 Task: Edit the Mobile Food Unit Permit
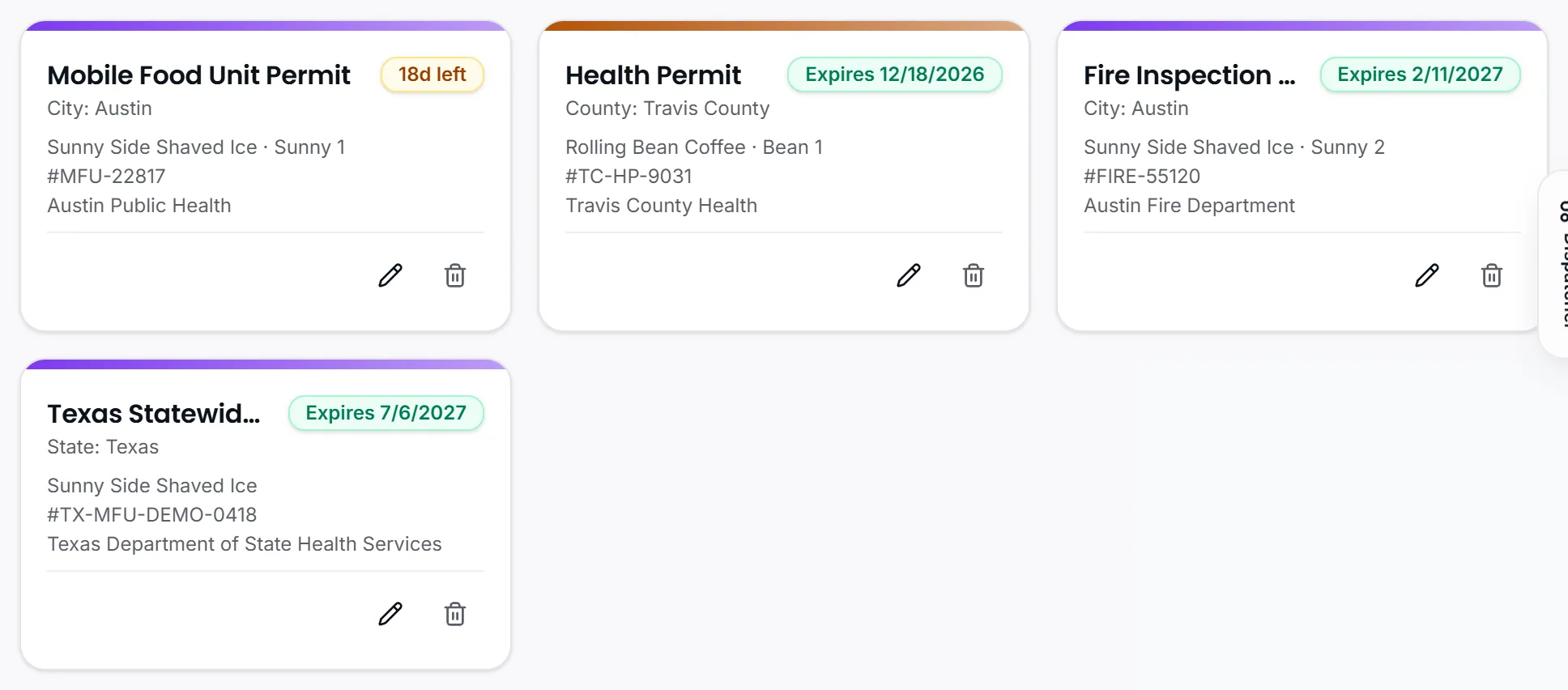point(390,275)
